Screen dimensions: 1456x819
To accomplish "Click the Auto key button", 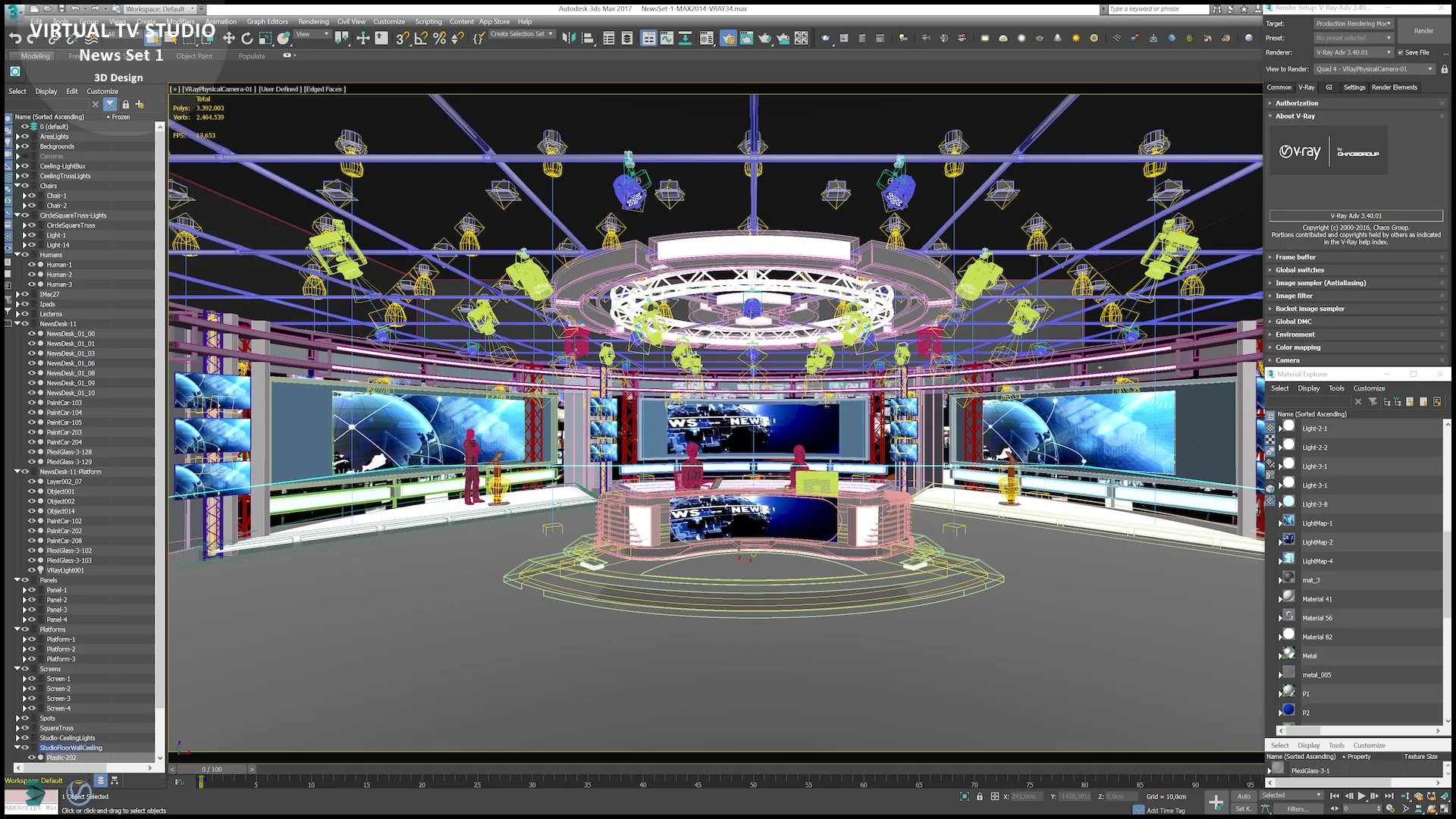I will [1244, 796].
